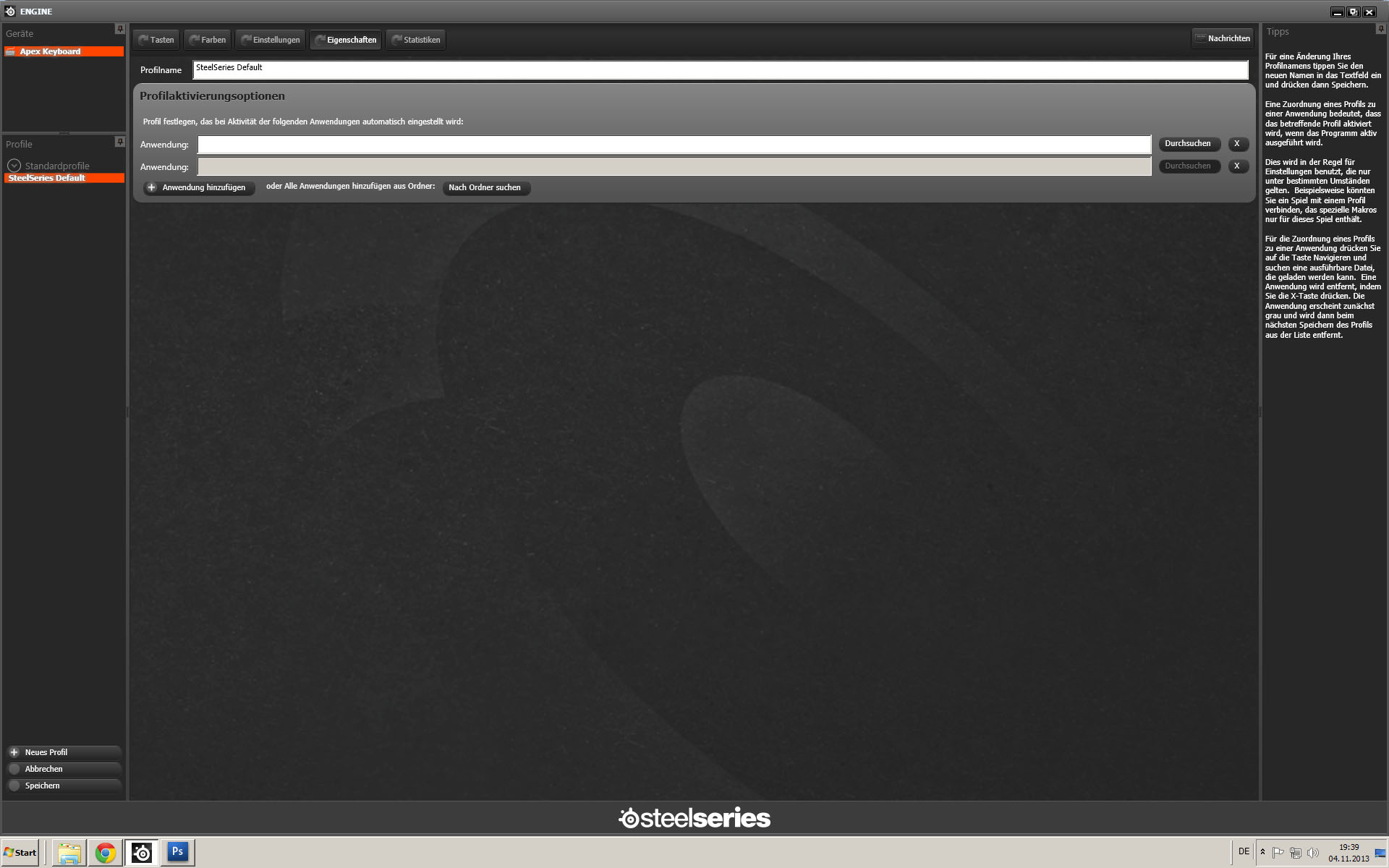The height and width of the screenshot is (868, 1389).
Task: Open the Statistiken tab
Action: tap(416, 40)
